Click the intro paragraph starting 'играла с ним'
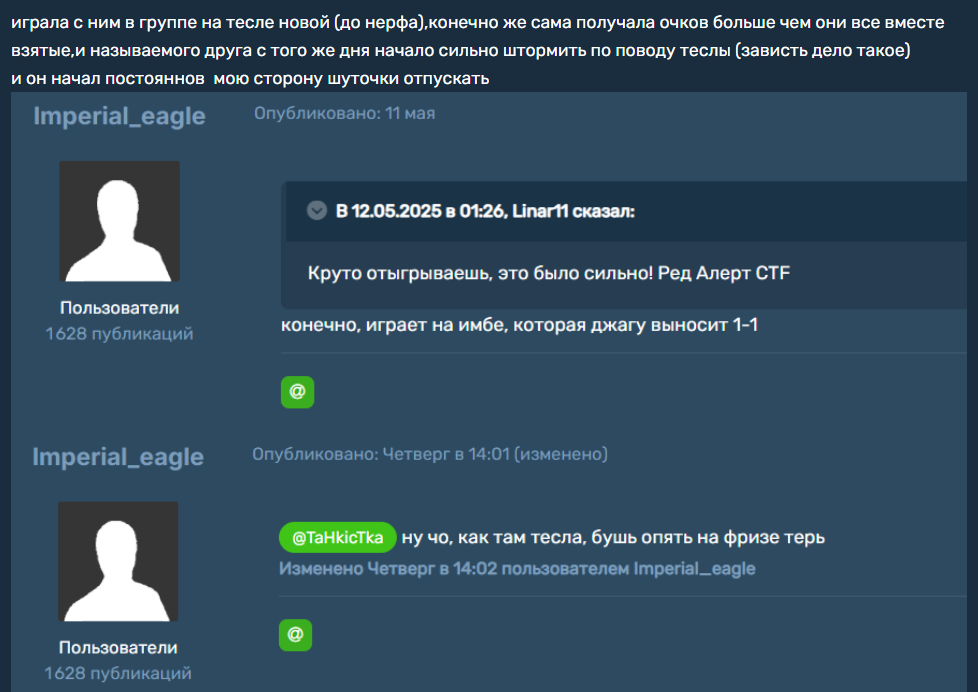The height and width of the screenshot is (692, 978). (x=478, y=51)
